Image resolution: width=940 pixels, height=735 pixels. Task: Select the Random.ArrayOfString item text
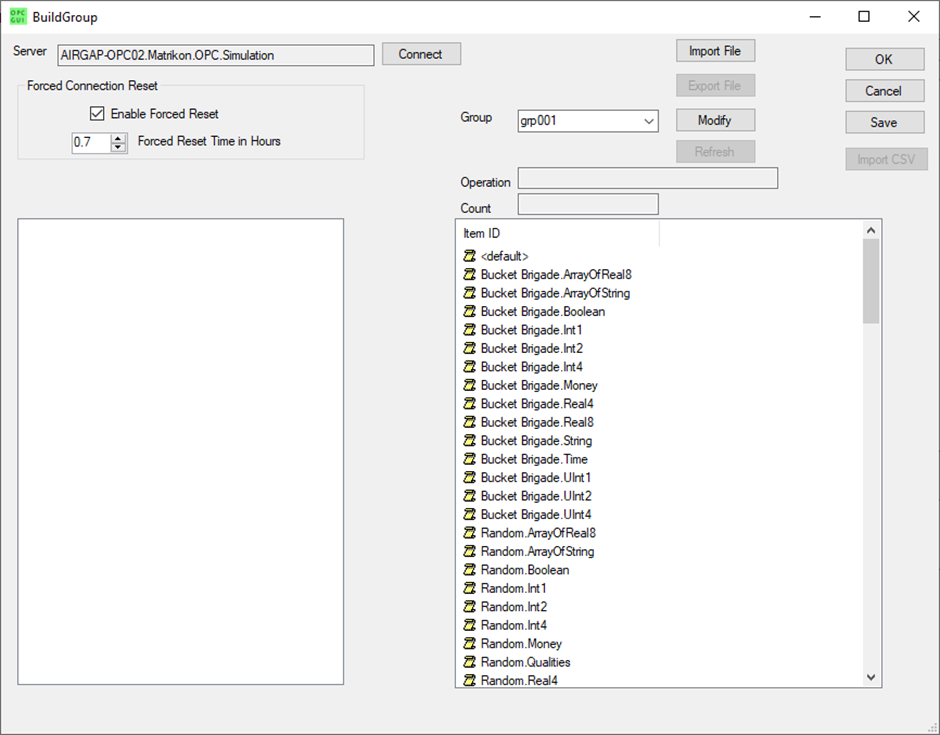point(537,552)
